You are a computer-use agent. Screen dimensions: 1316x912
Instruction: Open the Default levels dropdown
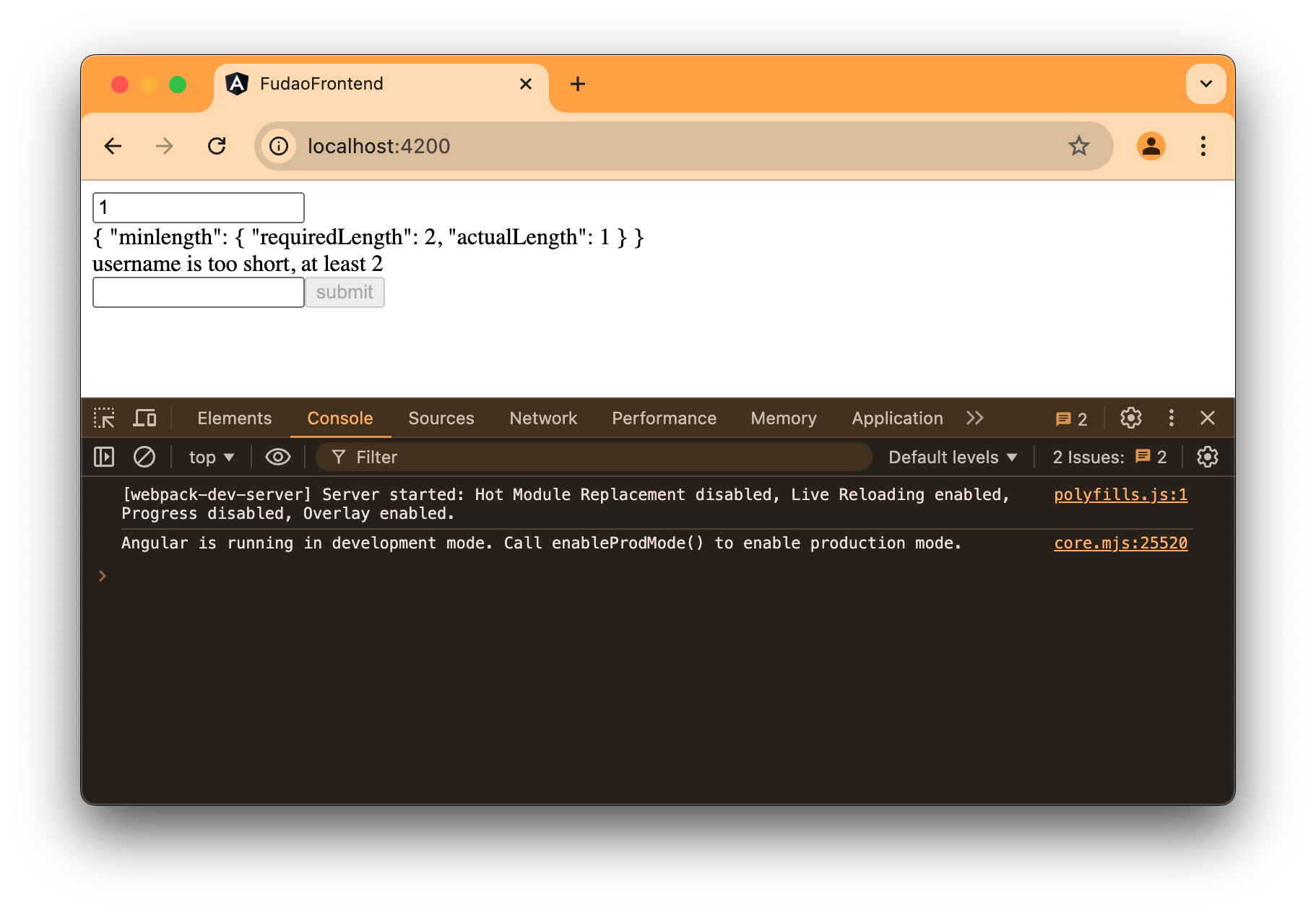(x=951, y=457)
